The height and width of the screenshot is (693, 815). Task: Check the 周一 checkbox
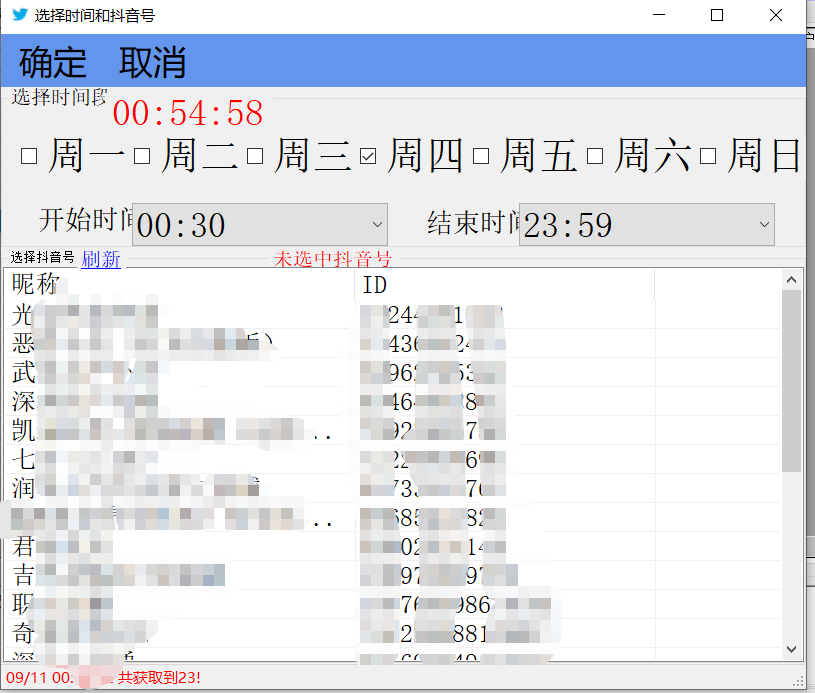[29, 157]
